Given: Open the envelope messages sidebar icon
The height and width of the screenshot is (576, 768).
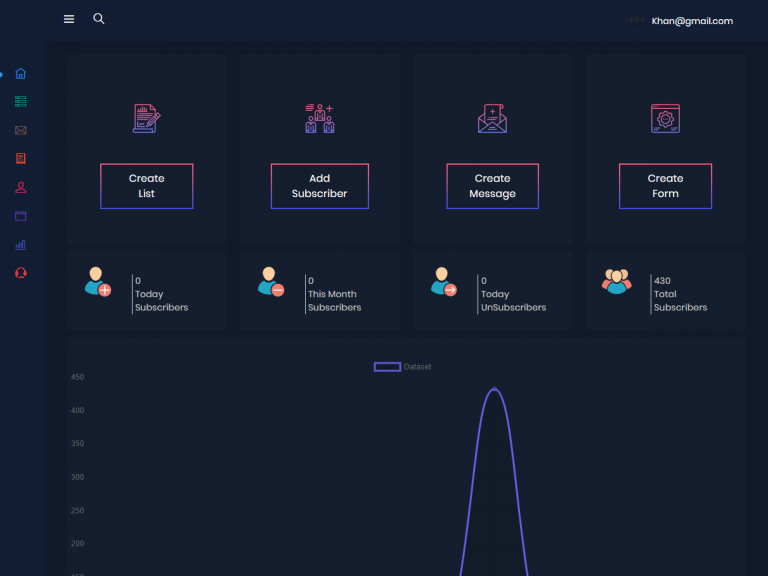Looking at the screenshot, I should pyautogui.click(x=21, y=130).
